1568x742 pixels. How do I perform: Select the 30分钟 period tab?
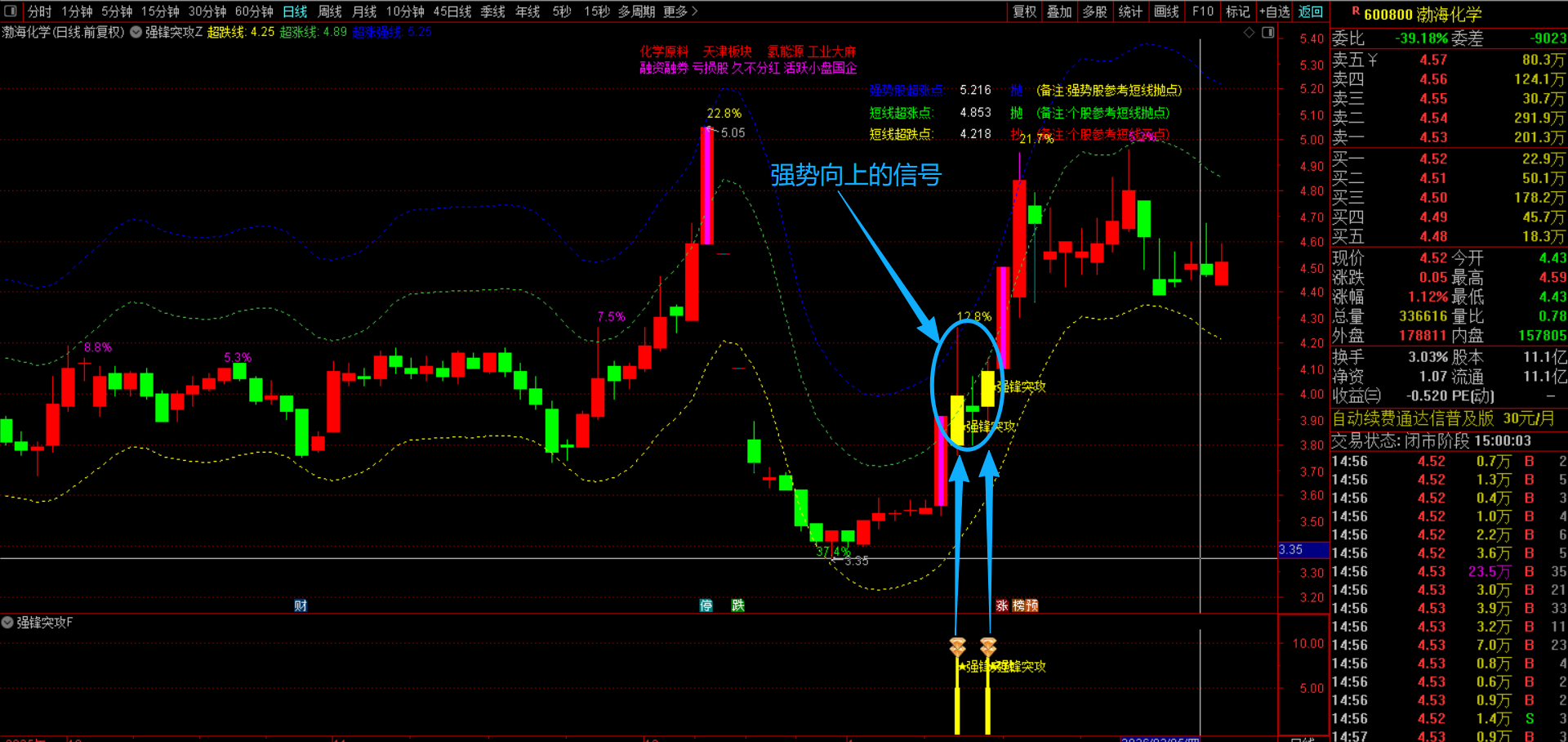pos(207,11)
